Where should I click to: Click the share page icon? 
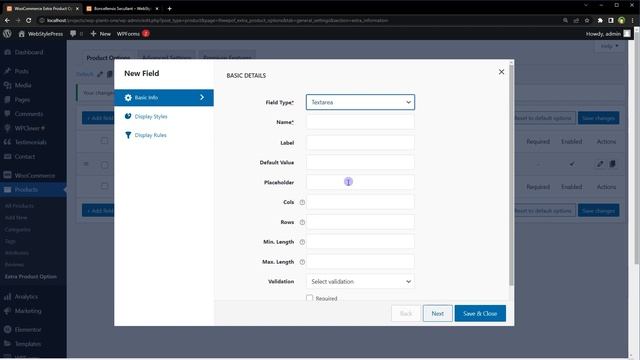pos(576,20)
